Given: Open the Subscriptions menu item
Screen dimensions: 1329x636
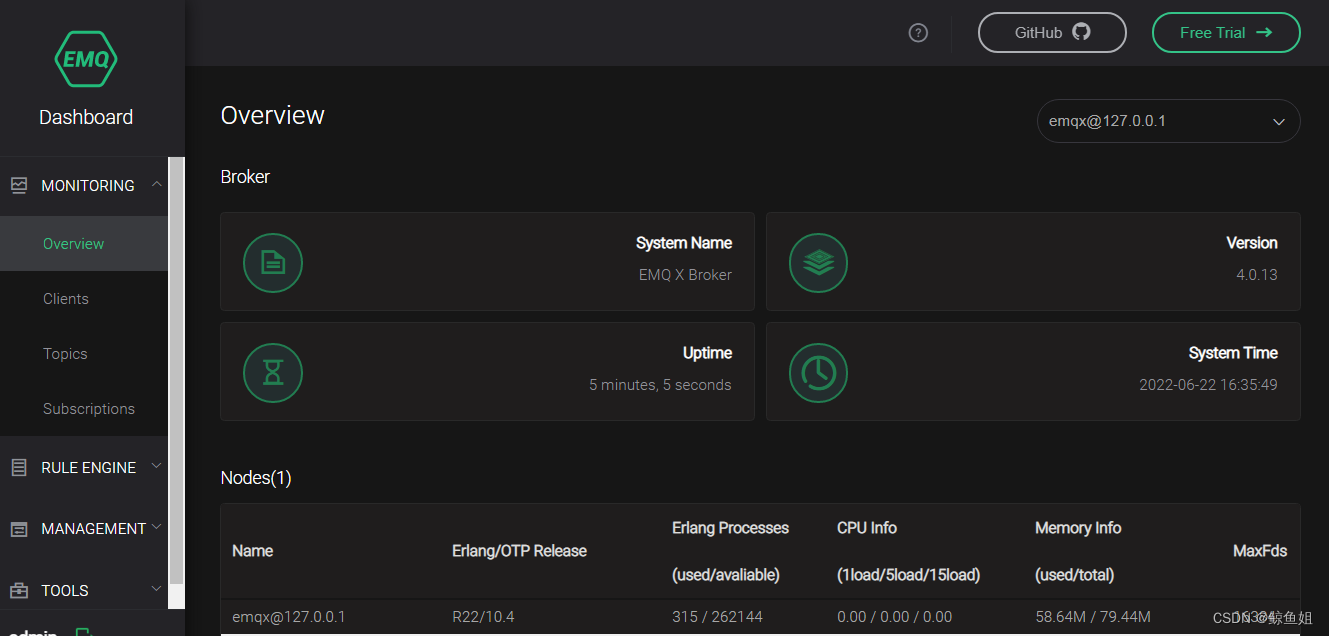Looking at the screenshot, I should pos(84,408).
